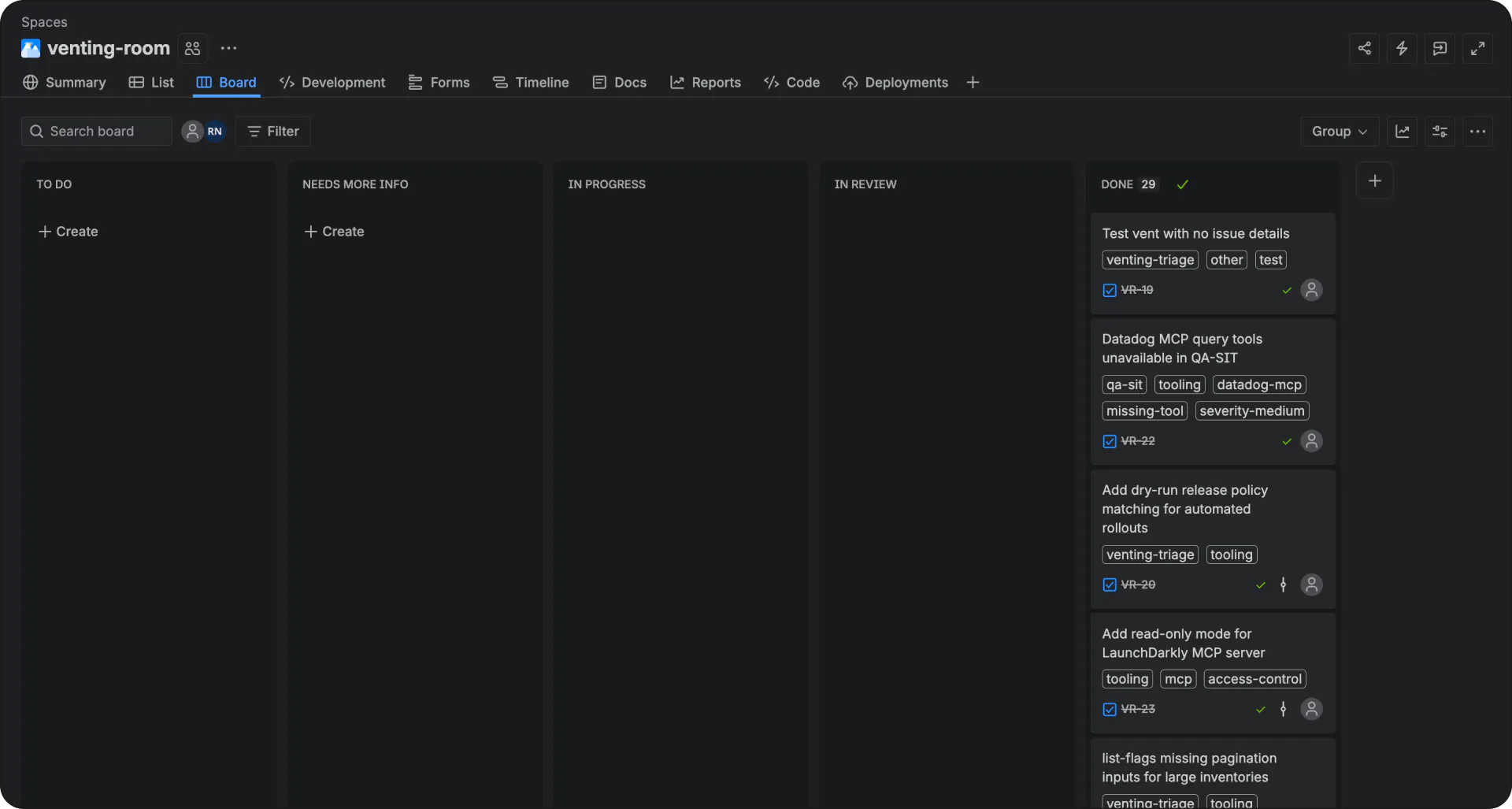Filter by RN user avatar

click(x=215, y=132)
